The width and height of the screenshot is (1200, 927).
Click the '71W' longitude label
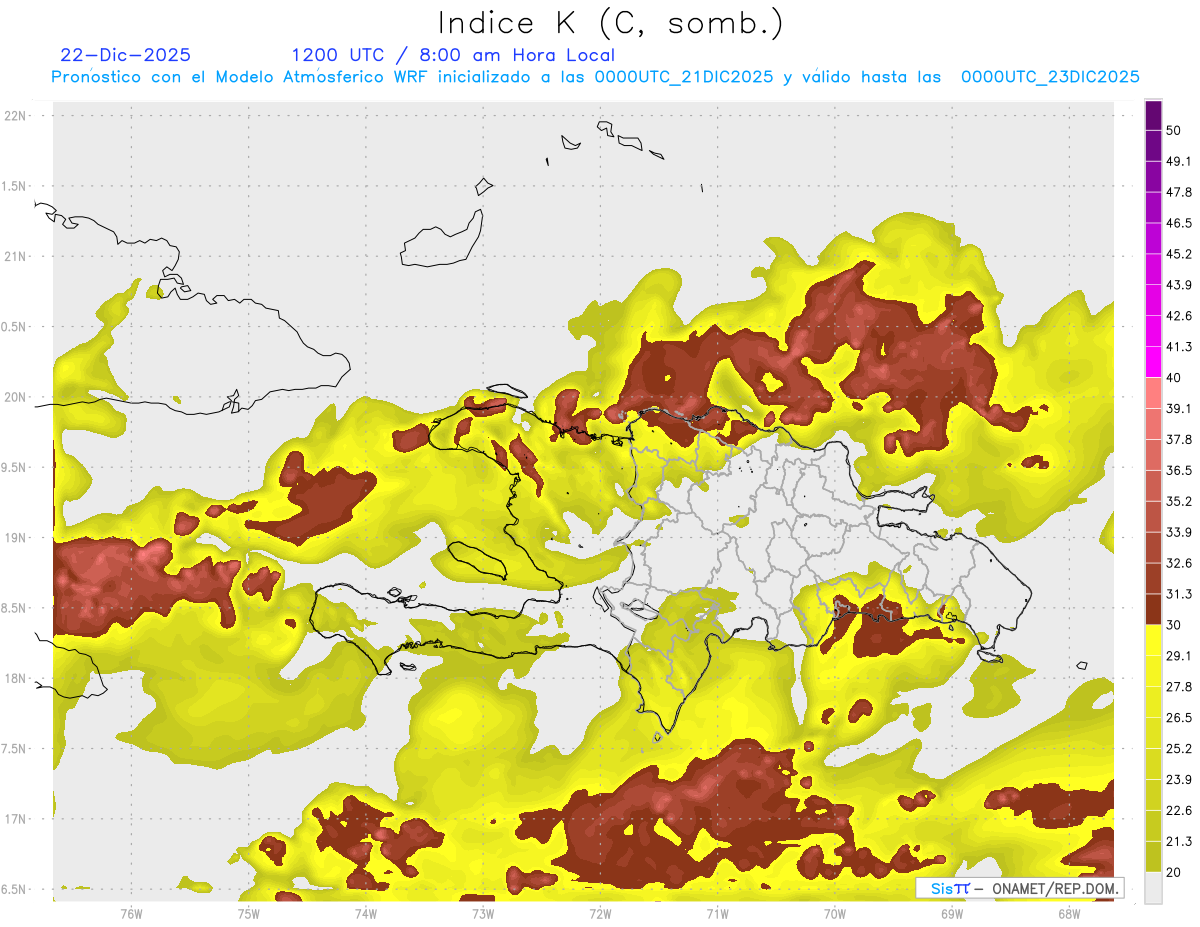tap(717, 913)
